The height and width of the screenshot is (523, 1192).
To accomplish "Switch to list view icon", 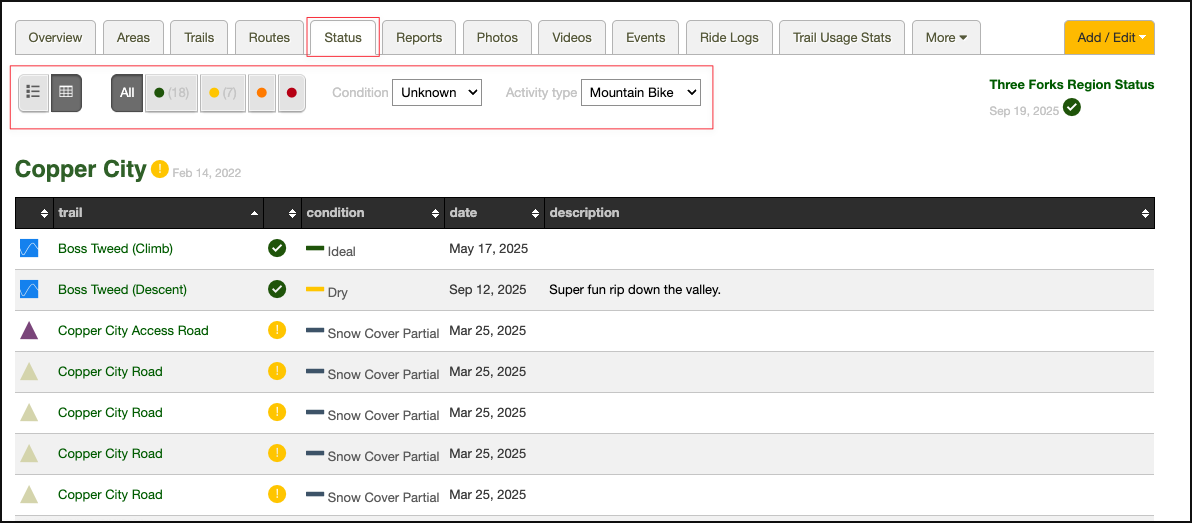I will (33, 92).
